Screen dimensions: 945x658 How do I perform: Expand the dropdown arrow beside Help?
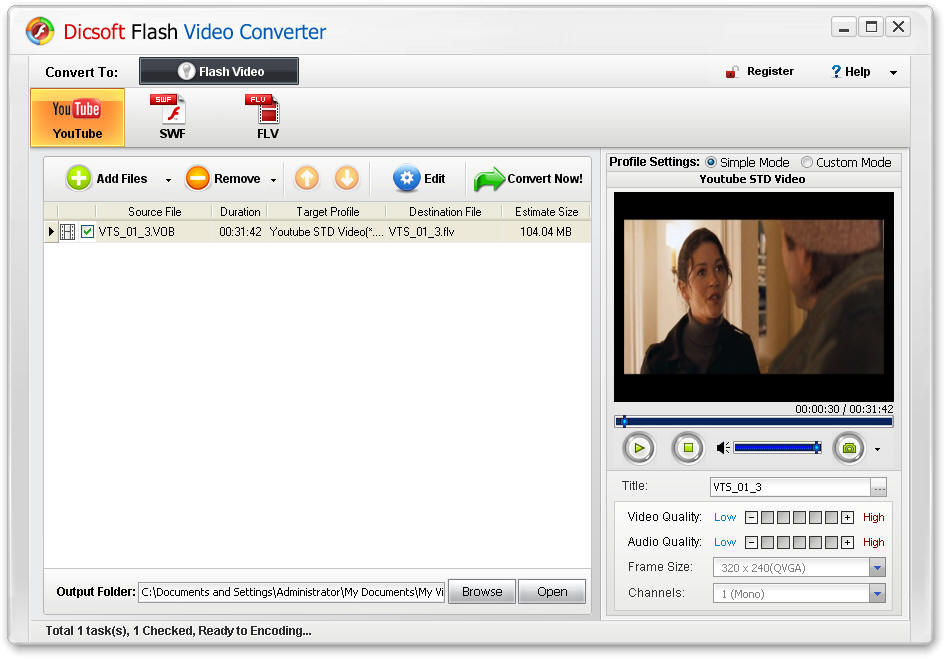tap(893, 73)
